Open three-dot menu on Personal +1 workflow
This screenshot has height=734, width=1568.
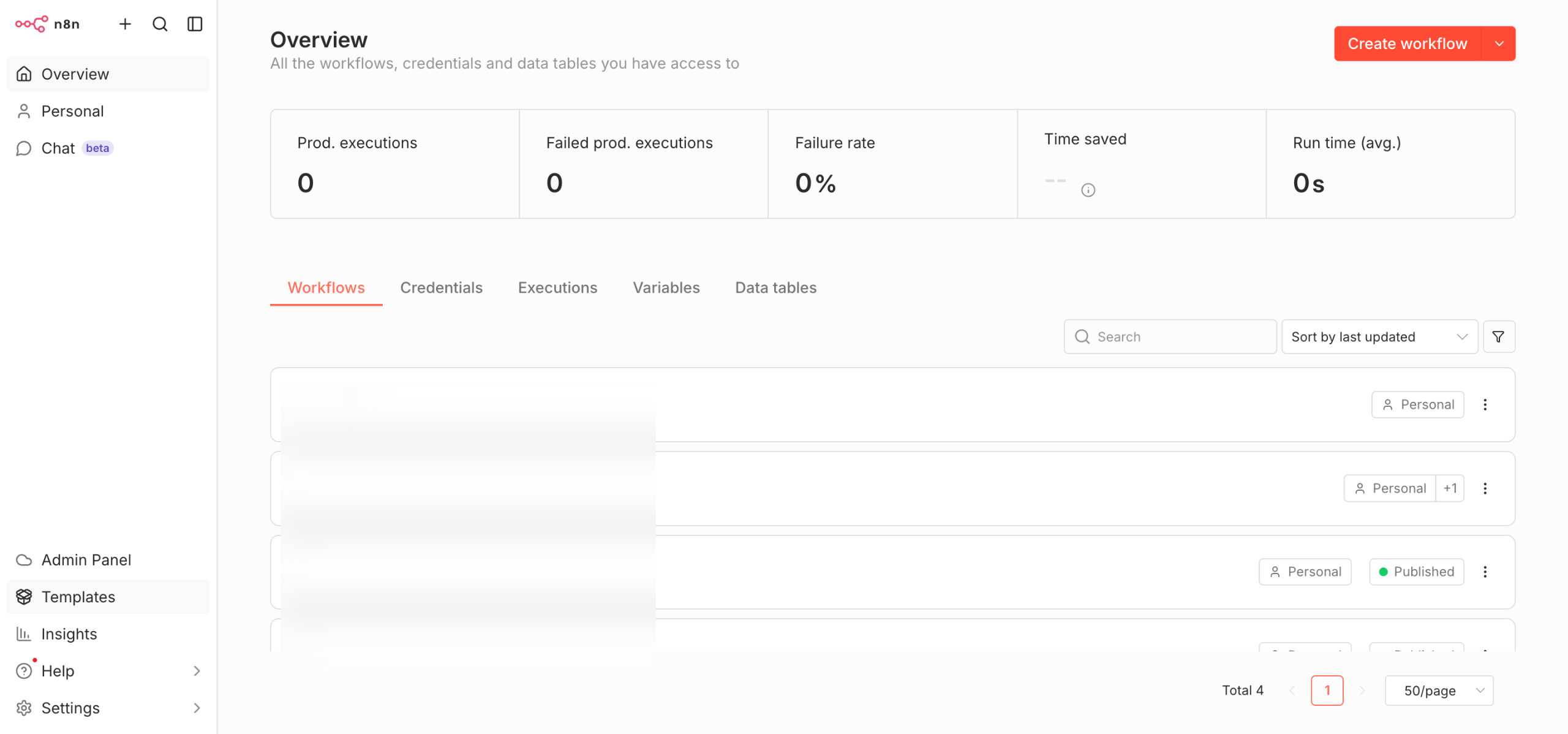[x=1485, y=488]
